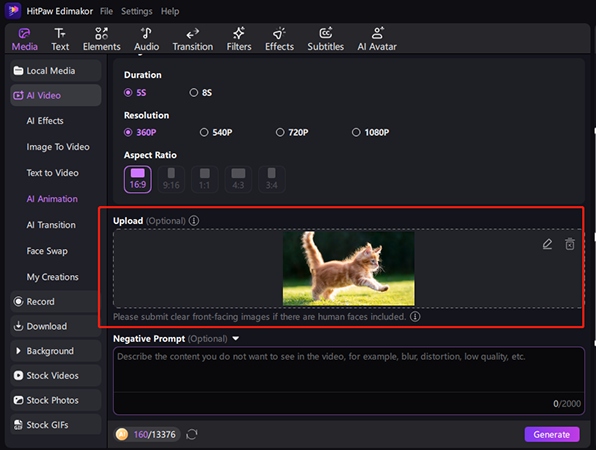
Task: Open Face Swap in the sidebar
Action: 47,251
